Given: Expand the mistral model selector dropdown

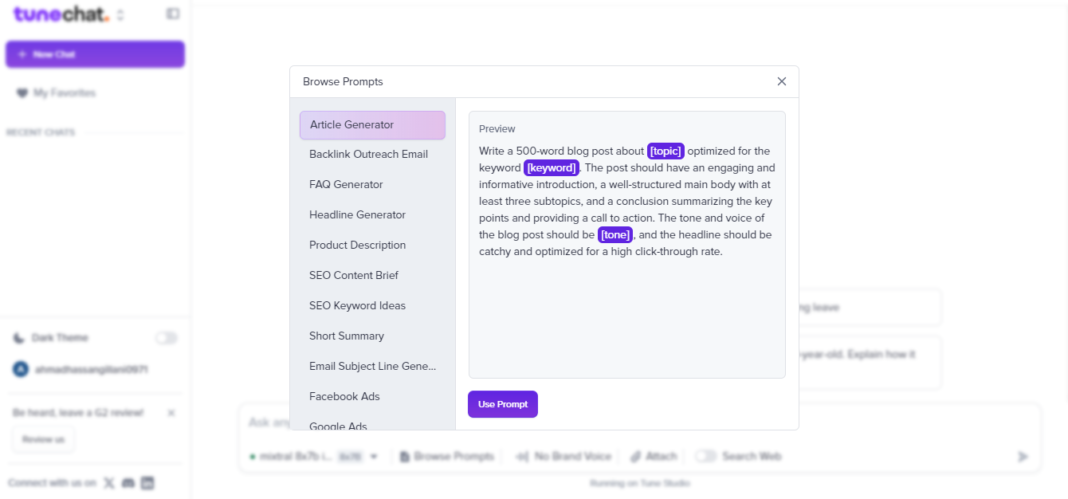Looking at the screenshot, I should tap(374, 456).
